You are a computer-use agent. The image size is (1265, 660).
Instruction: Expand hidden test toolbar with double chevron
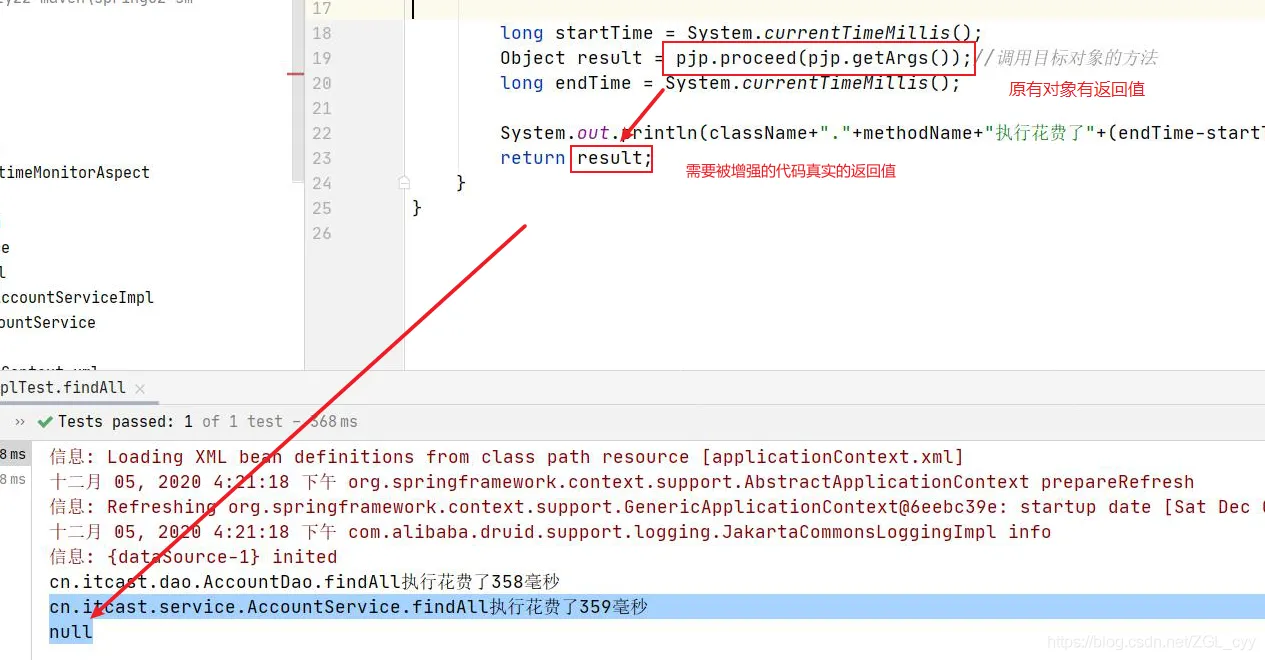click(20, 422)
